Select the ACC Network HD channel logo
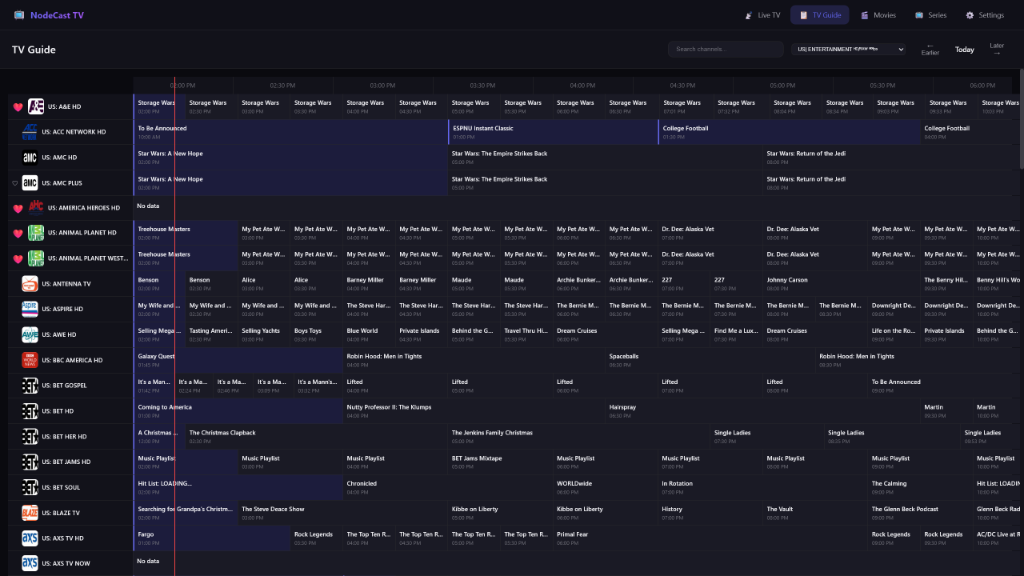This screenshot has width=1024, height=576. pos(29,132)
